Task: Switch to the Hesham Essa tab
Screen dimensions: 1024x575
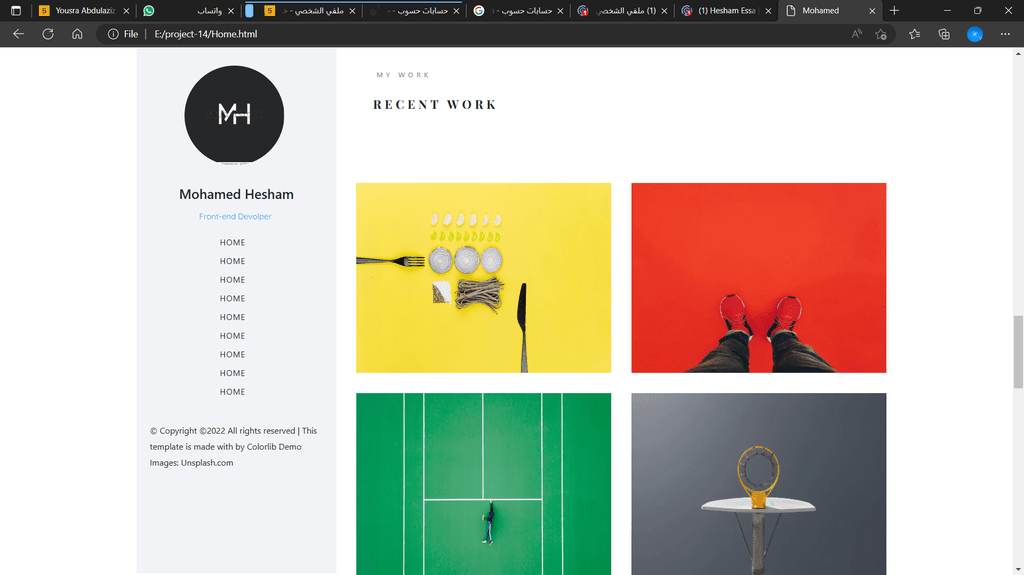Action: [x=726, y=10]
